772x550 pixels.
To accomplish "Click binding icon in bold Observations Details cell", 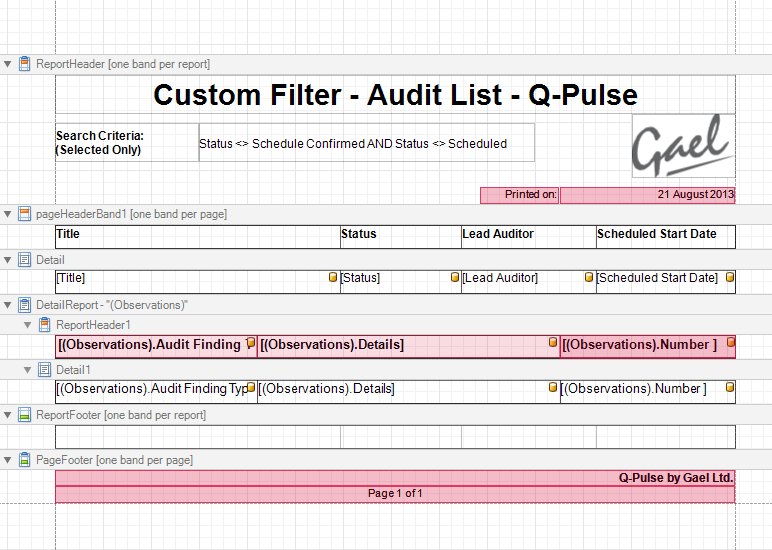I will click(553, 342).
